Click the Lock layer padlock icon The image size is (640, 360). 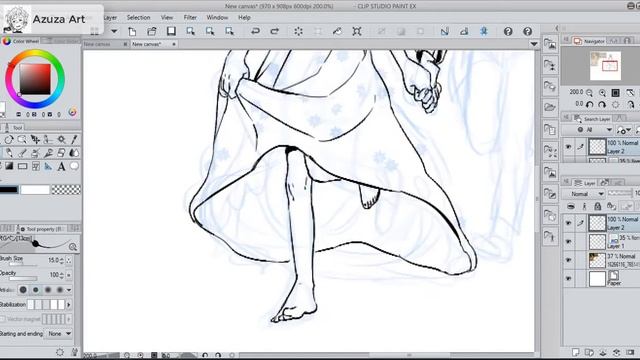click(598, 206)
